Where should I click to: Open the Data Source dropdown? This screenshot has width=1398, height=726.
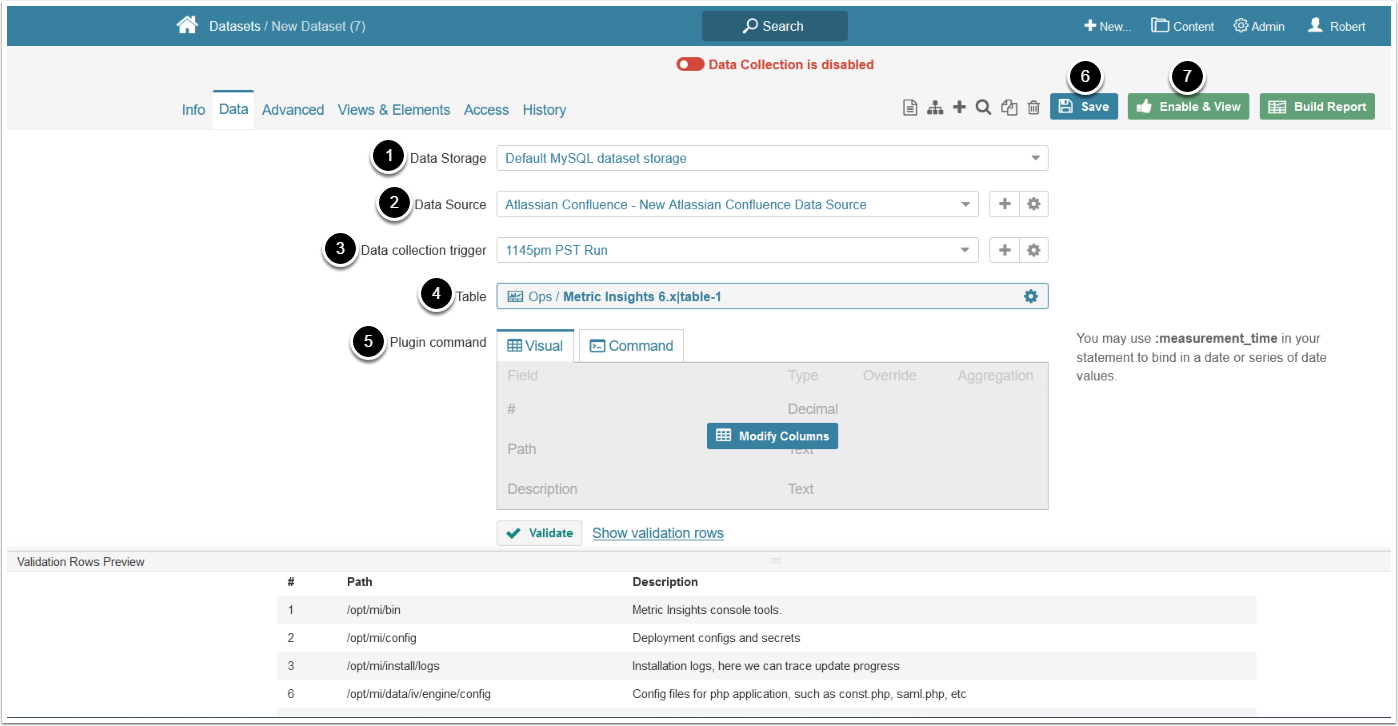point(737,204)
